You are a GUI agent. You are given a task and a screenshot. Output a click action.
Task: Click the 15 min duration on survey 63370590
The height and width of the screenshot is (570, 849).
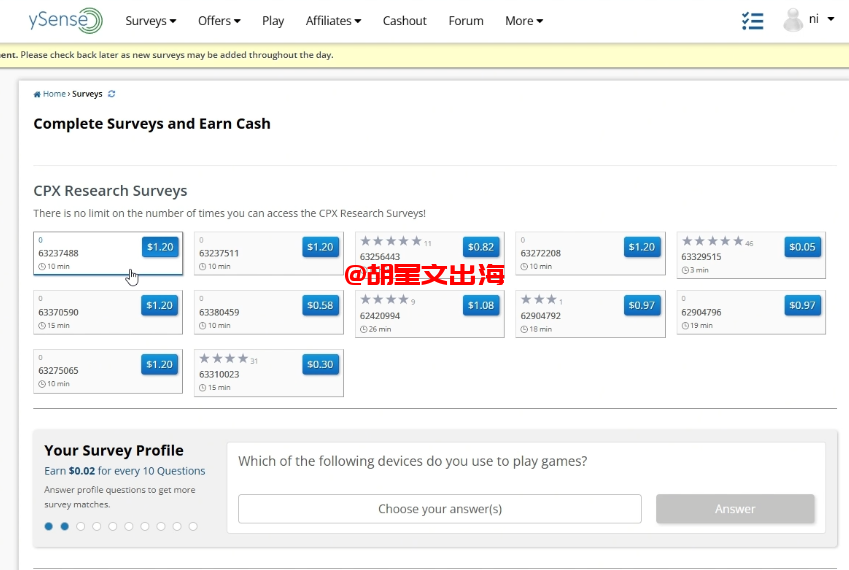pos(54,326)
